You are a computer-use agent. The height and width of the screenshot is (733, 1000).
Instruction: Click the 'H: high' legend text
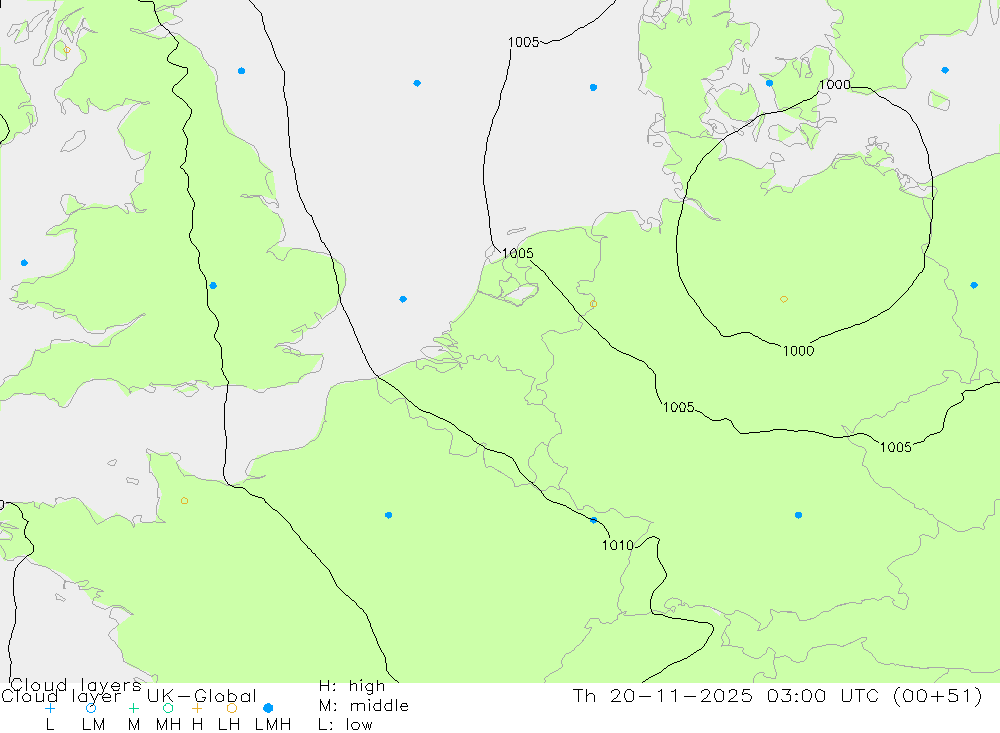coord(352,686)
